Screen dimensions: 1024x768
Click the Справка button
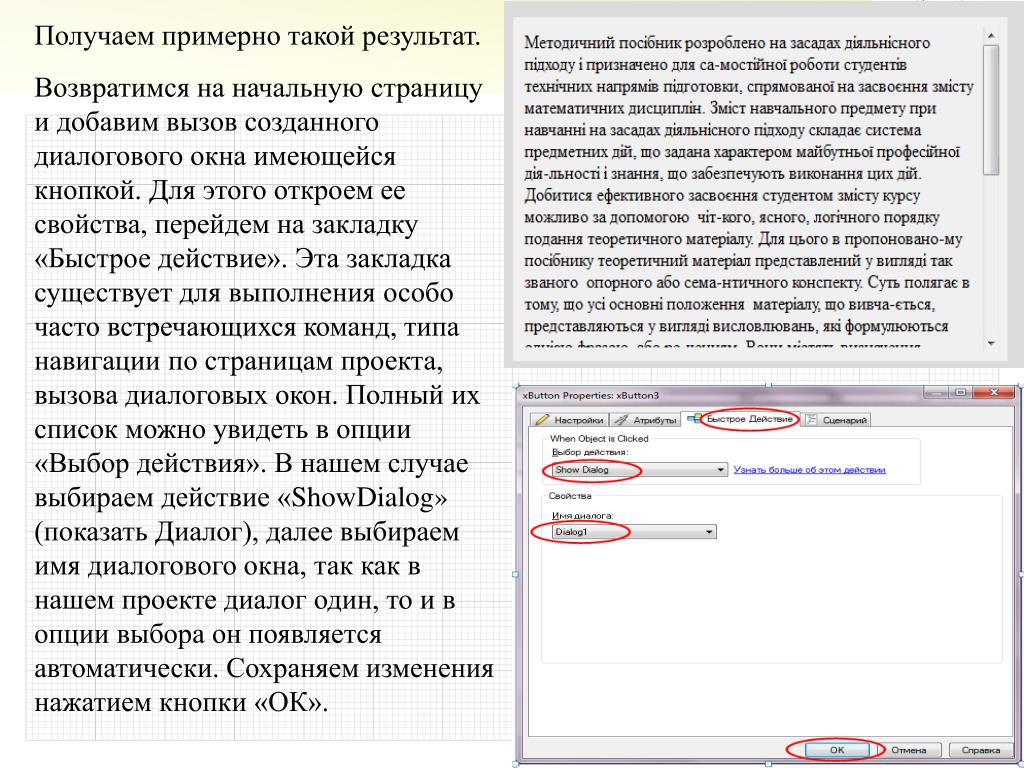(980, 750)
